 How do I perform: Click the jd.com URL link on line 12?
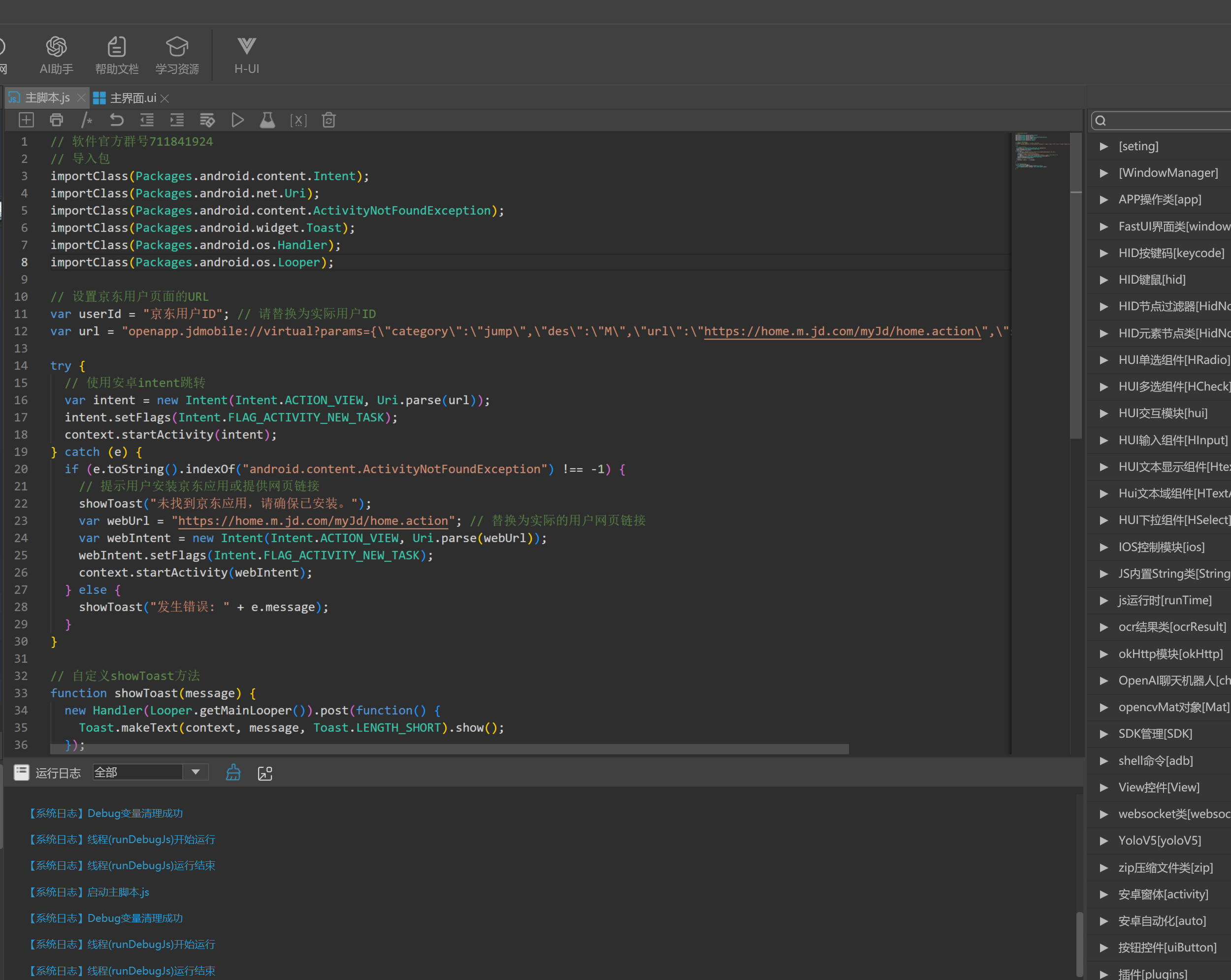[x=842, y=331]
